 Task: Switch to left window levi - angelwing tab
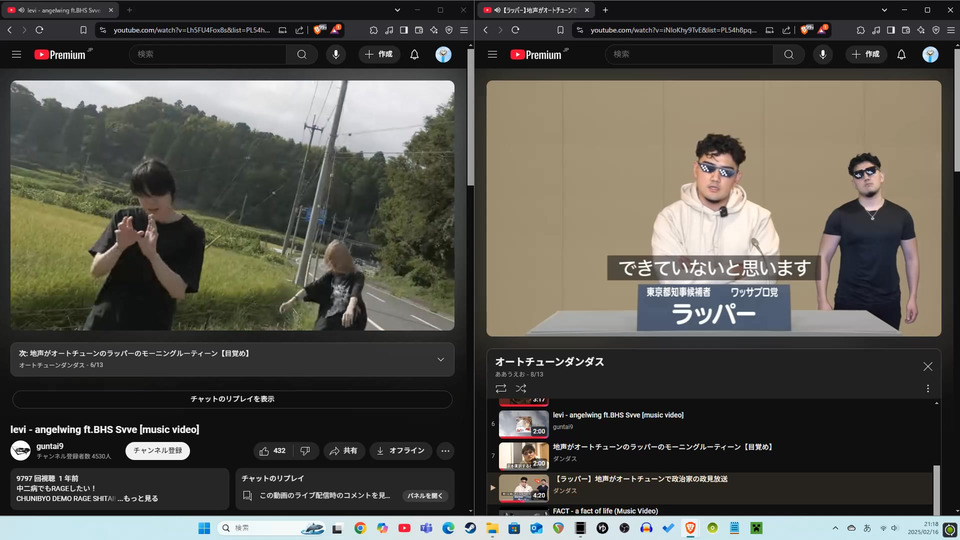[x=59, y=10]
